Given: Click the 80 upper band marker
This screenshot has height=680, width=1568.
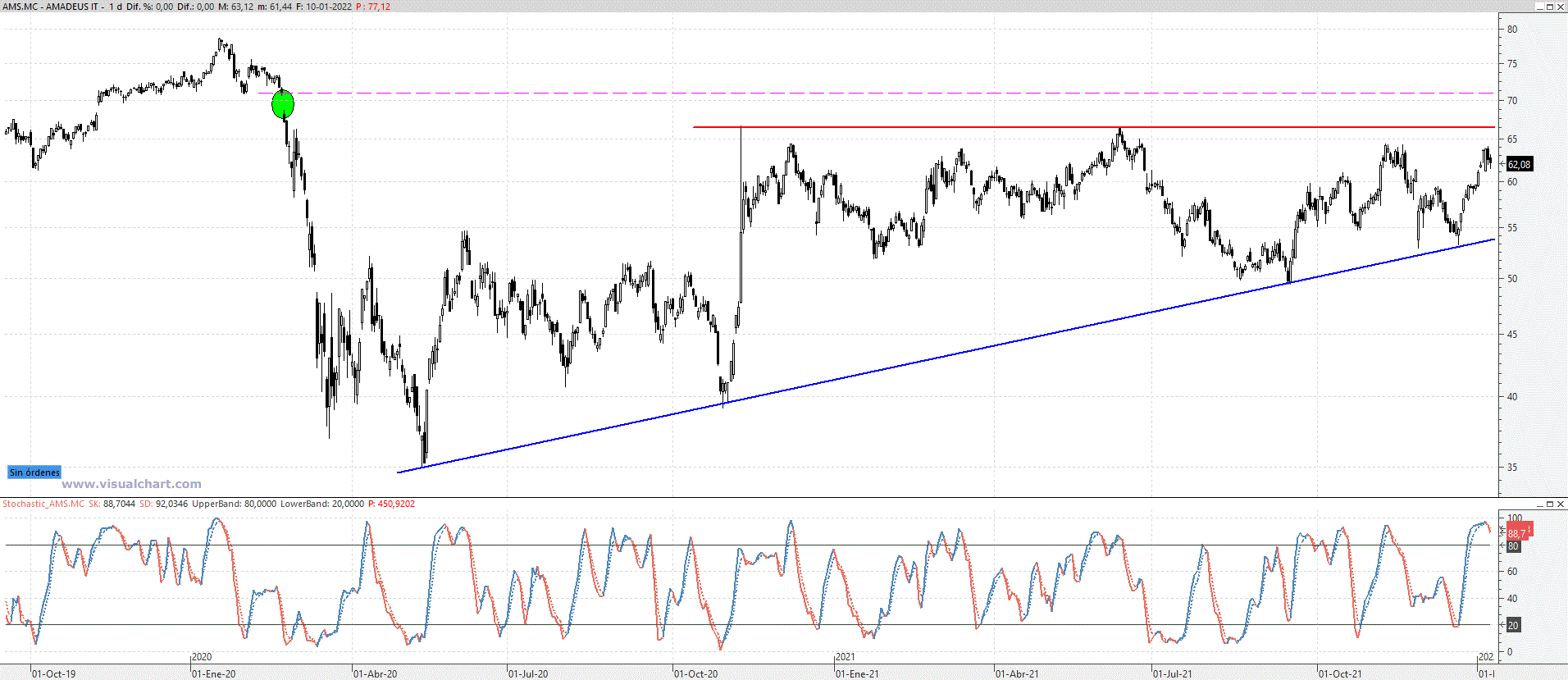Looking at the screenshot, I should pos(1513,546).
